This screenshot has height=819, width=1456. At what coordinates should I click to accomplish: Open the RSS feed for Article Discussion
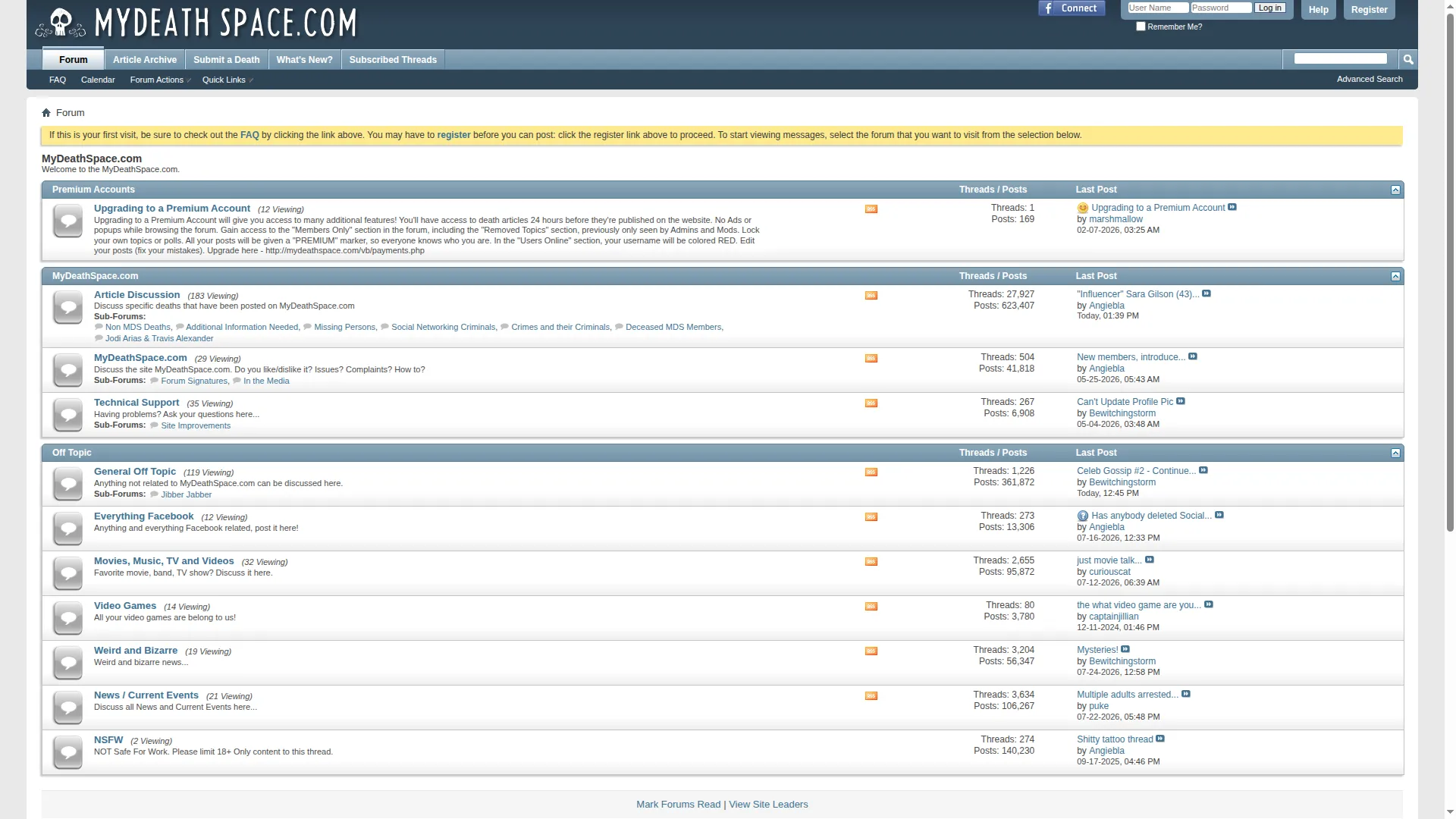coord(871,296)
